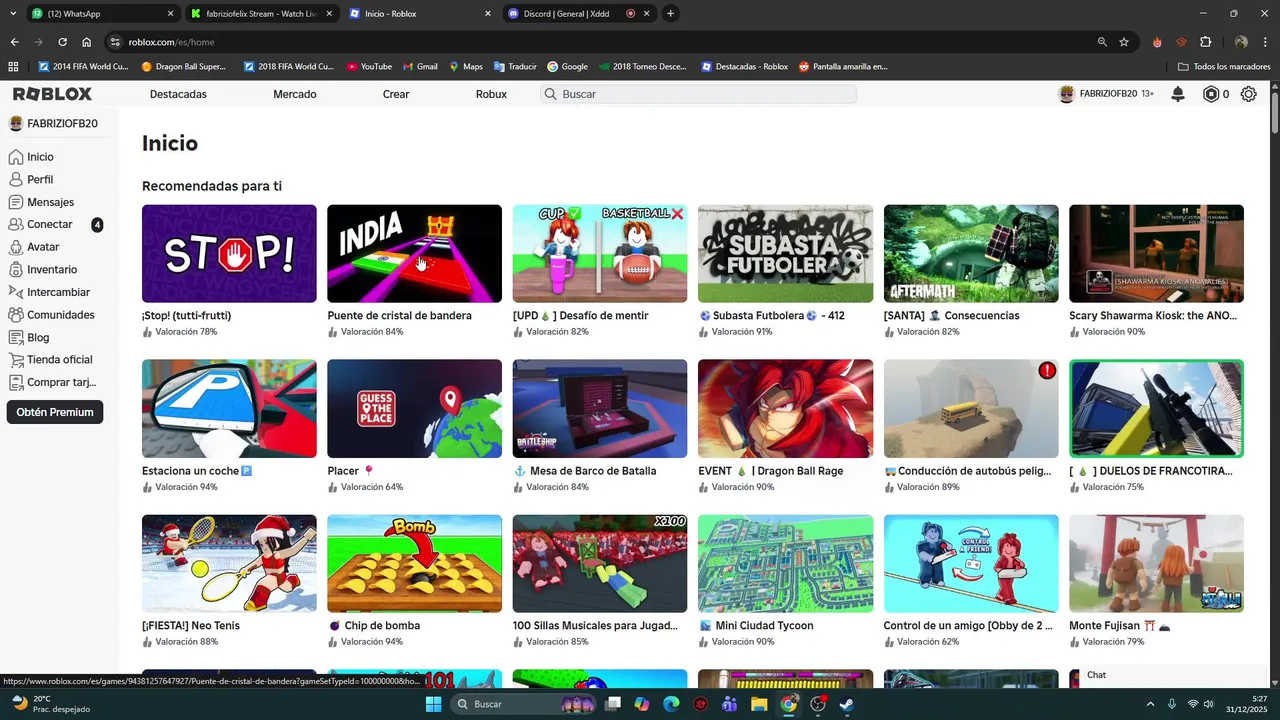
Task: Go to Chrome home page button
Action: click(87, 42)
